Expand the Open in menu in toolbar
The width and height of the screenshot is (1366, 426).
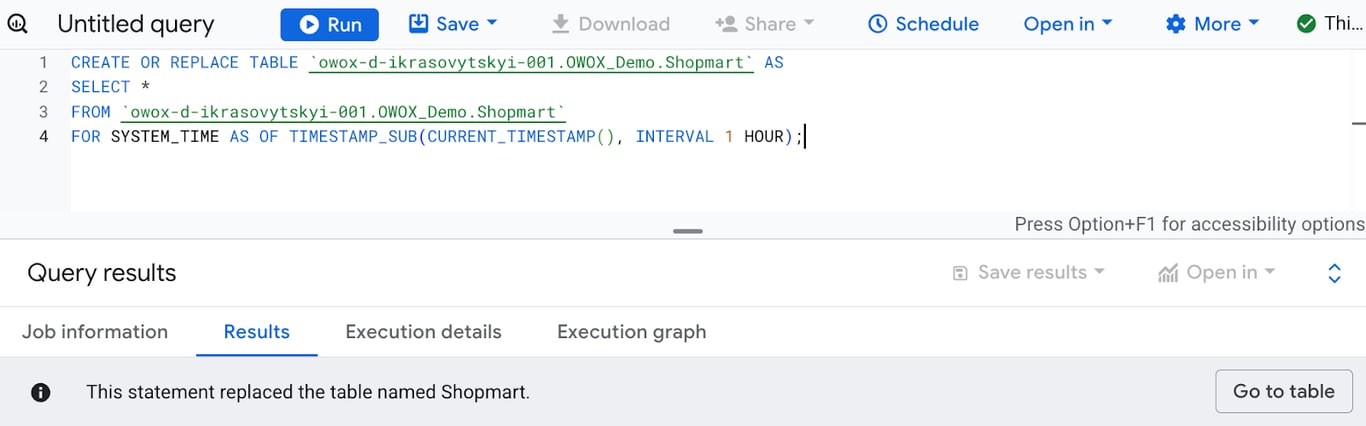(1068, 24)
